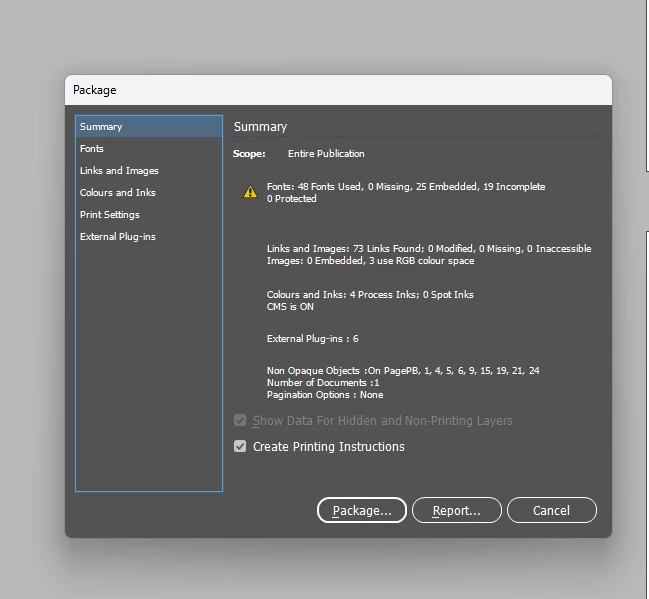Screen dimensions: 649x599
Task: Open the Links and Images section
Action: (x=149, y=171)
